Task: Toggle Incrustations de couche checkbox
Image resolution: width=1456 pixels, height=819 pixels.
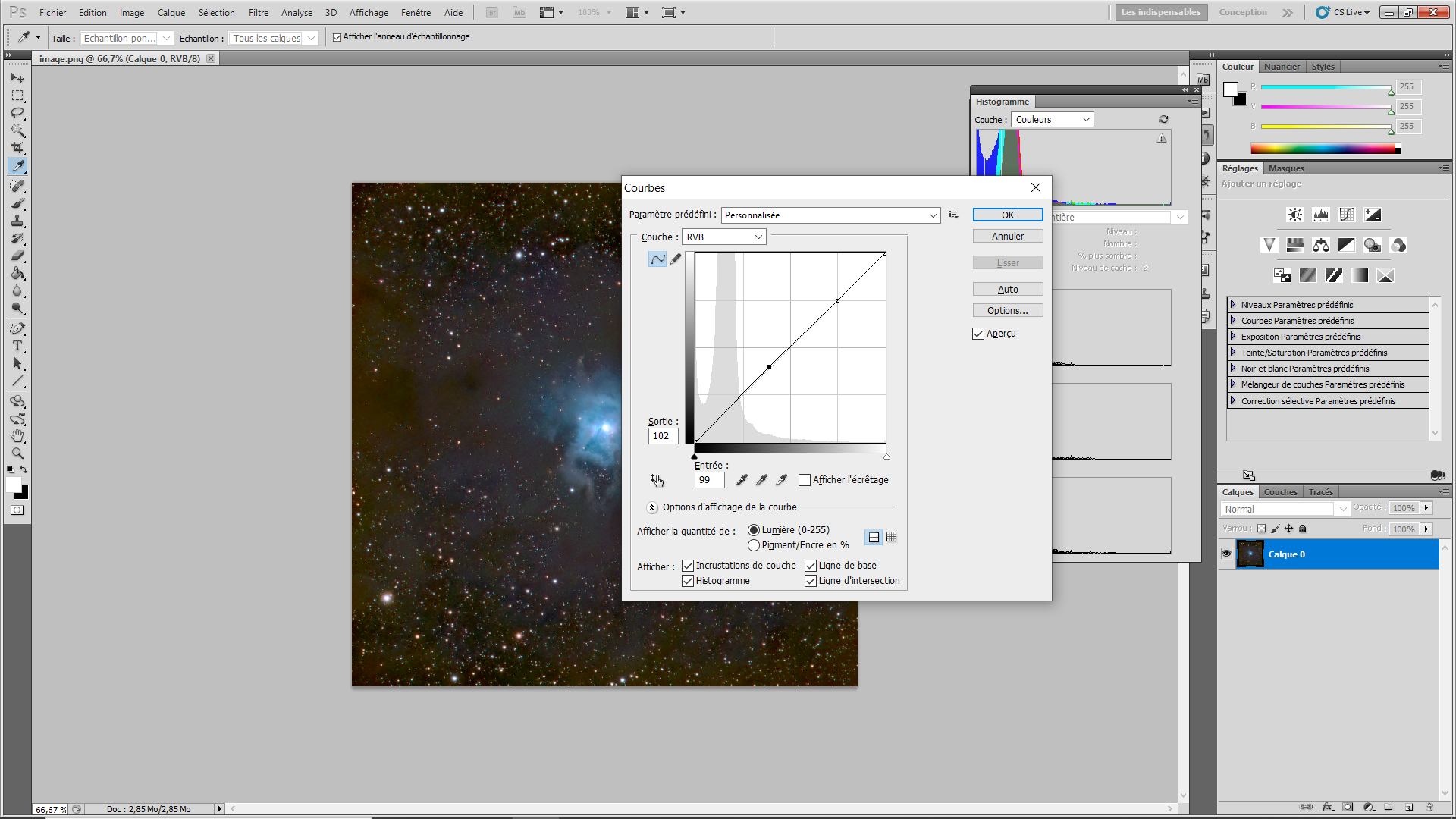Action: (x=688, y=566)
